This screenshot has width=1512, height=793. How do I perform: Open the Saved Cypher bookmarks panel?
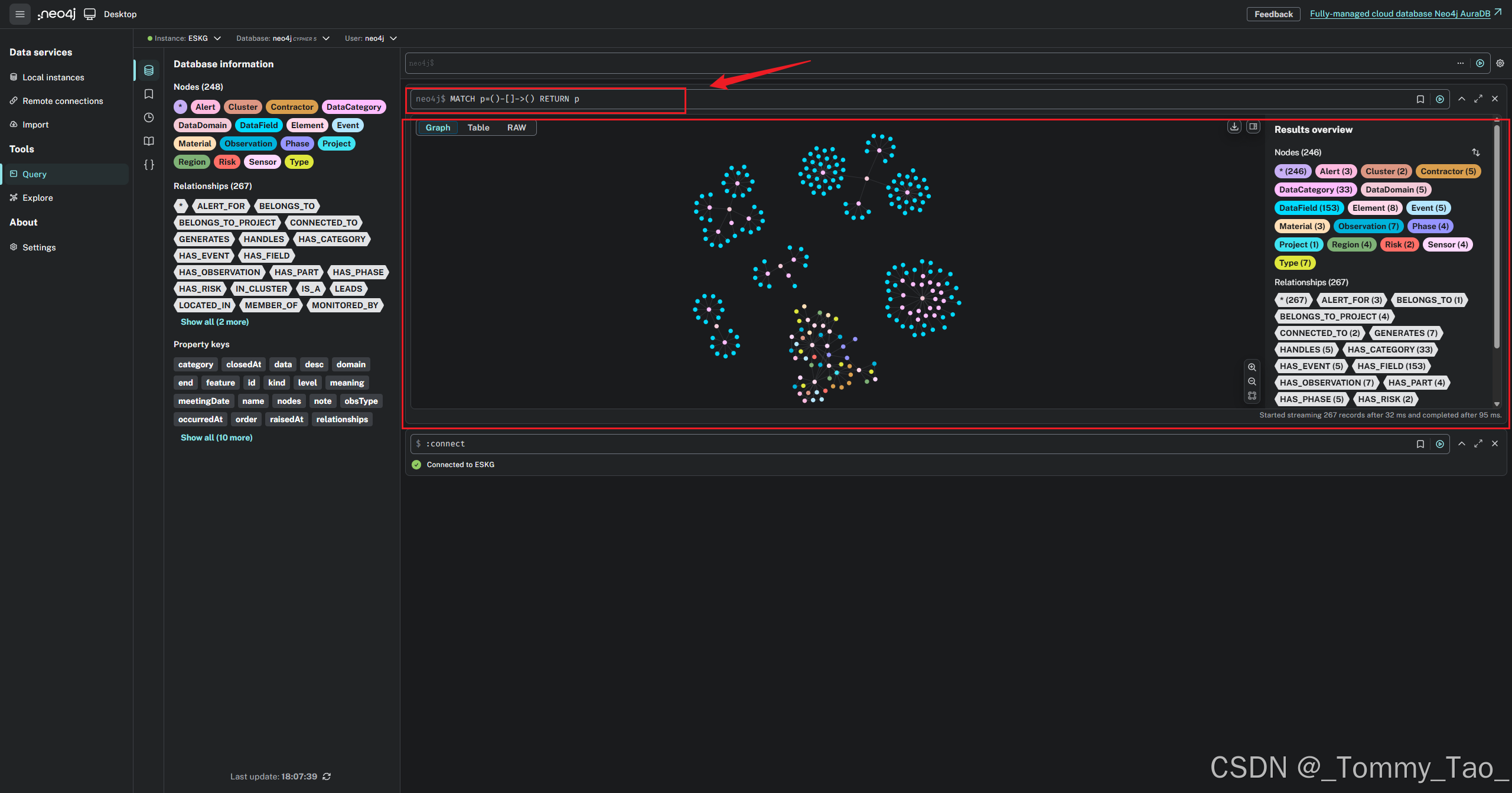coord(148,93)
